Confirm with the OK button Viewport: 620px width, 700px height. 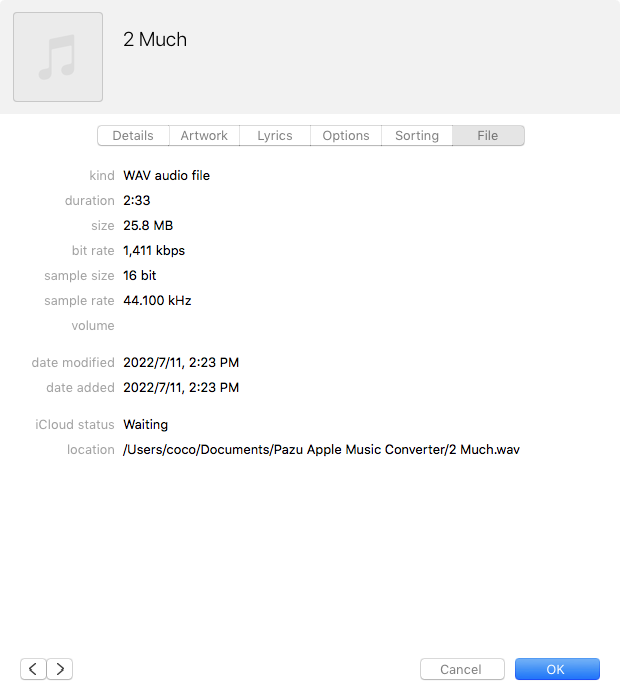(x=556, y=669)
